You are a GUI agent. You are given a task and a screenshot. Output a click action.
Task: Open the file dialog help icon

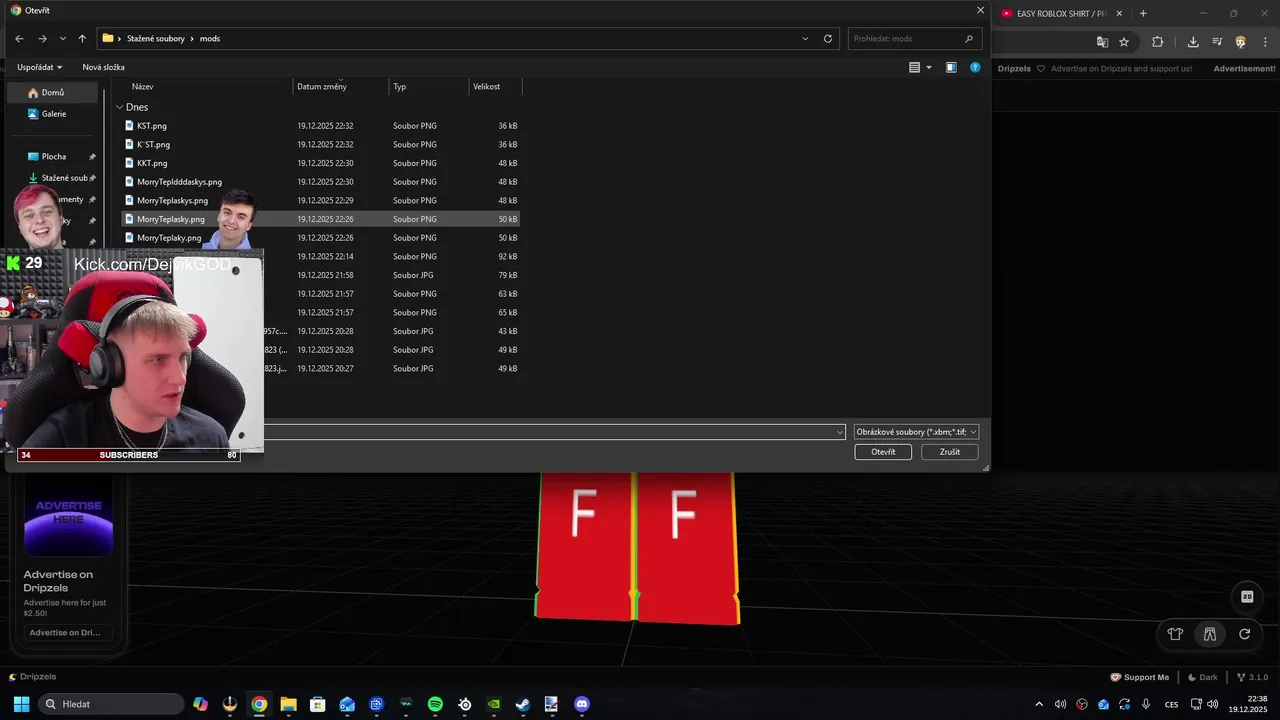(975, 68)
